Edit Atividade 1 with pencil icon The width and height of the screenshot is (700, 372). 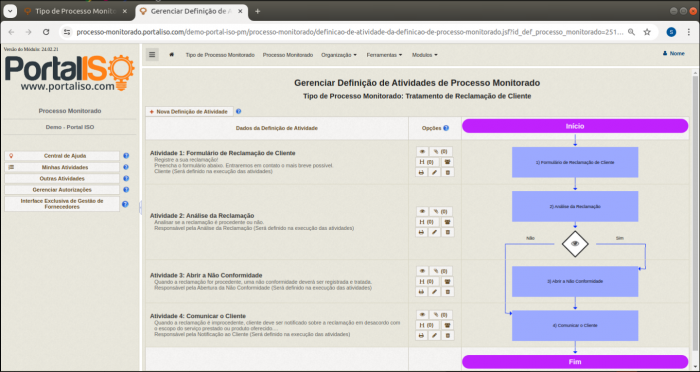434,172
